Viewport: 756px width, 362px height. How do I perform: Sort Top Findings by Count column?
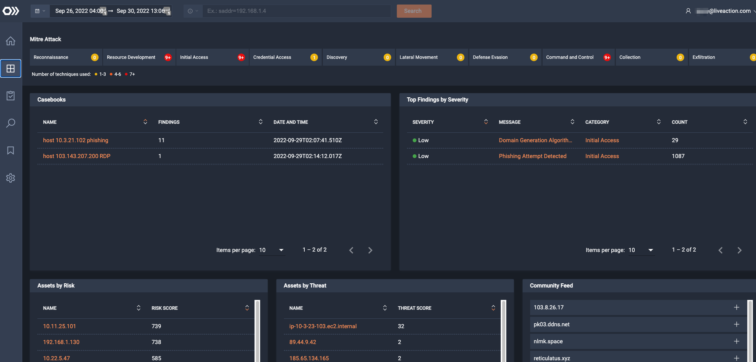744,122
